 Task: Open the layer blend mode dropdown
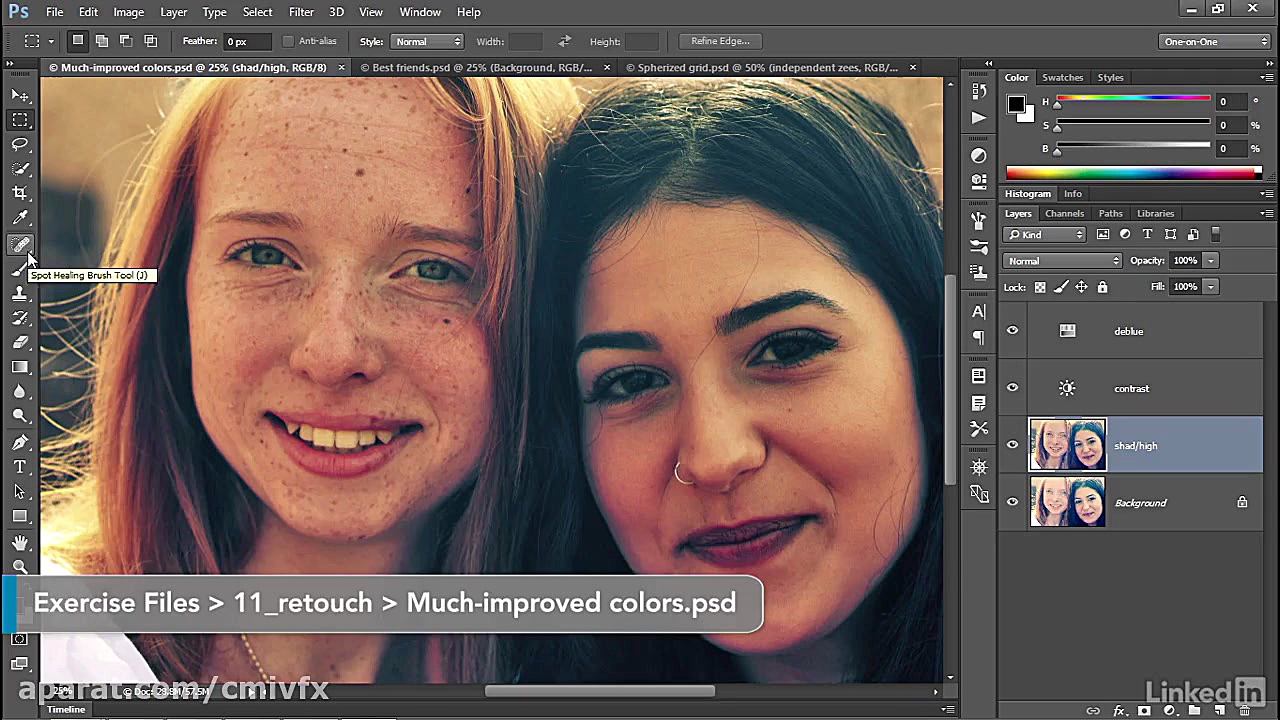tap(1062, 261)
